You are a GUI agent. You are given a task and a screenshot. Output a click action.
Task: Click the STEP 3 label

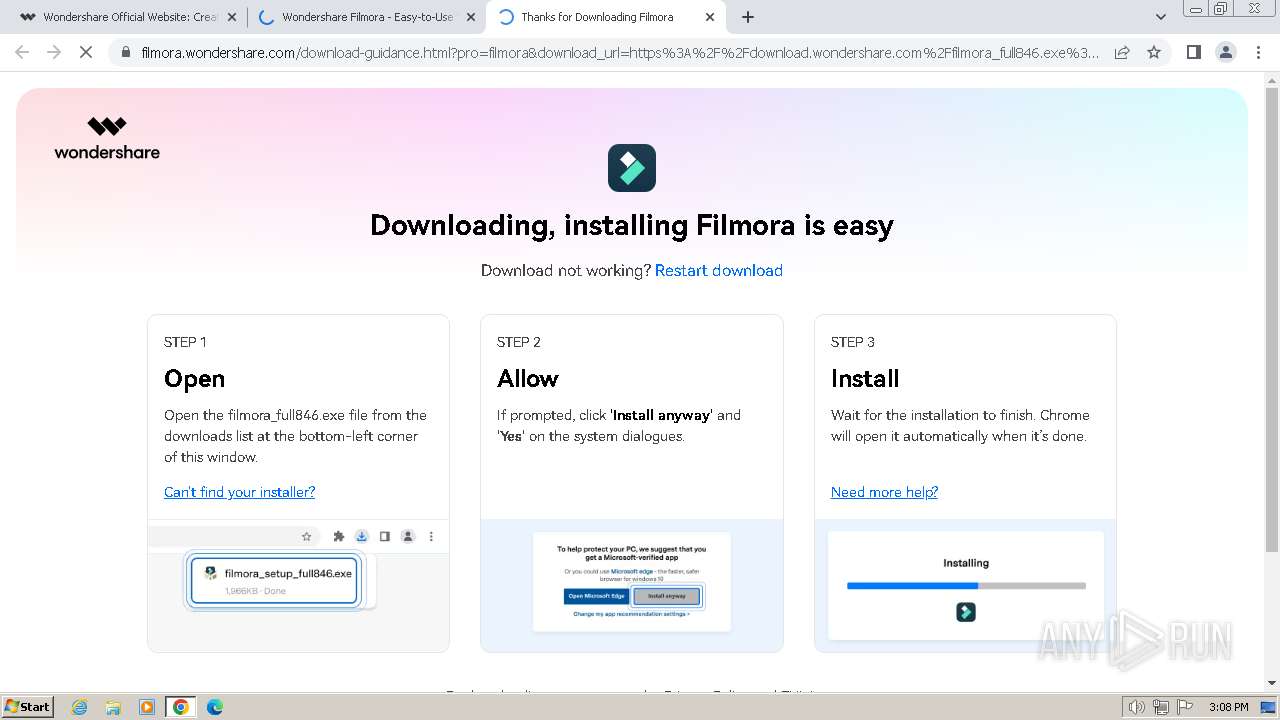(853, 342)
